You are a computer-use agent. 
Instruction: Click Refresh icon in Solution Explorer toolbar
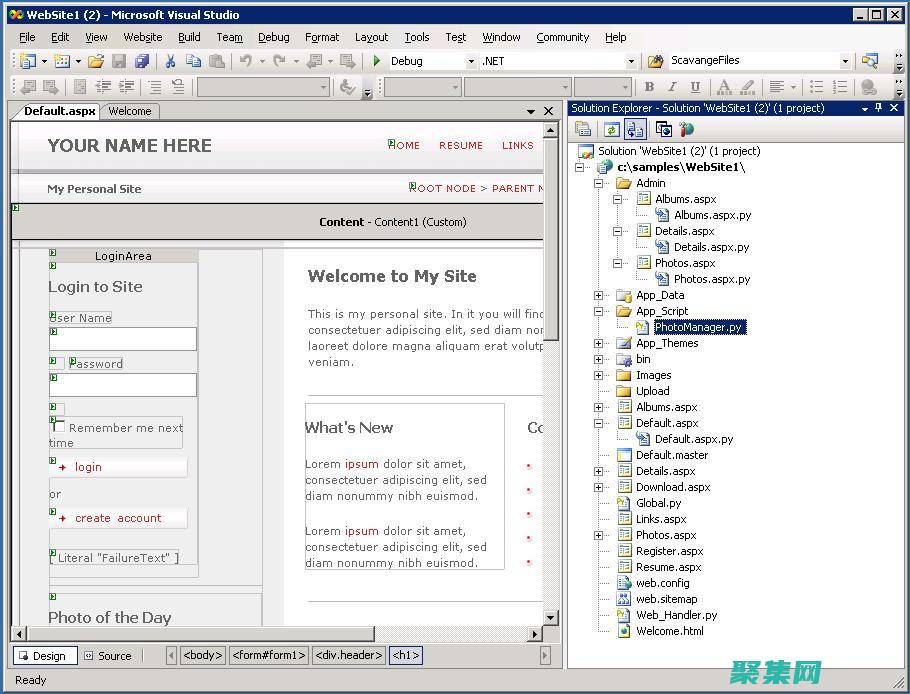(x=610, y=129)
